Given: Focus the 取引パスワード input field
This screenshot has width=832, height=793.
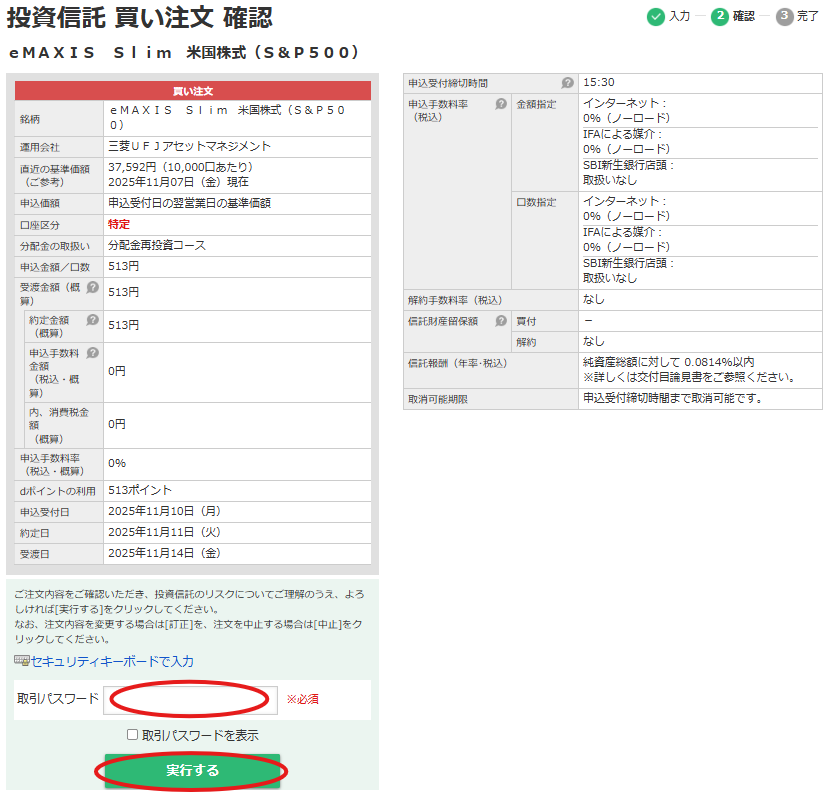Looking at the screenshot, I should pyautogui.click(x=190, y=699).
